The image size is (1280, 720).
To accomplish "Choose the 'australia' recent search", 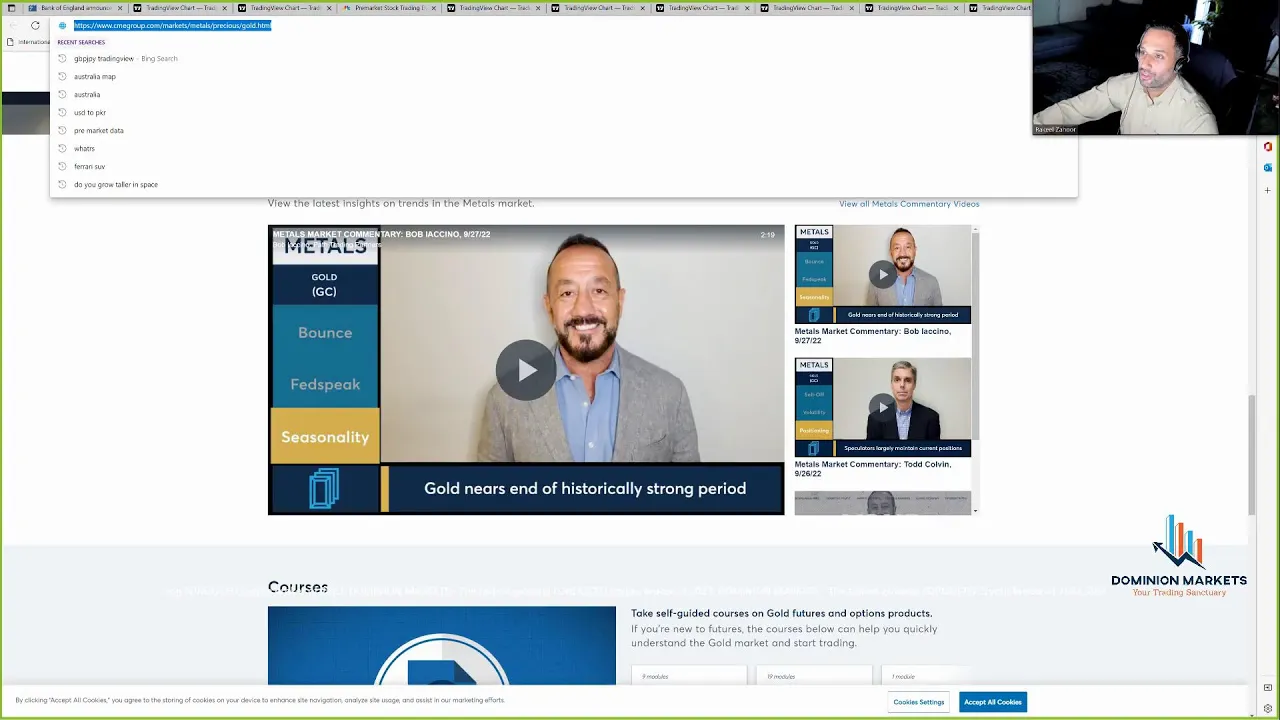I will click(563, 94).
